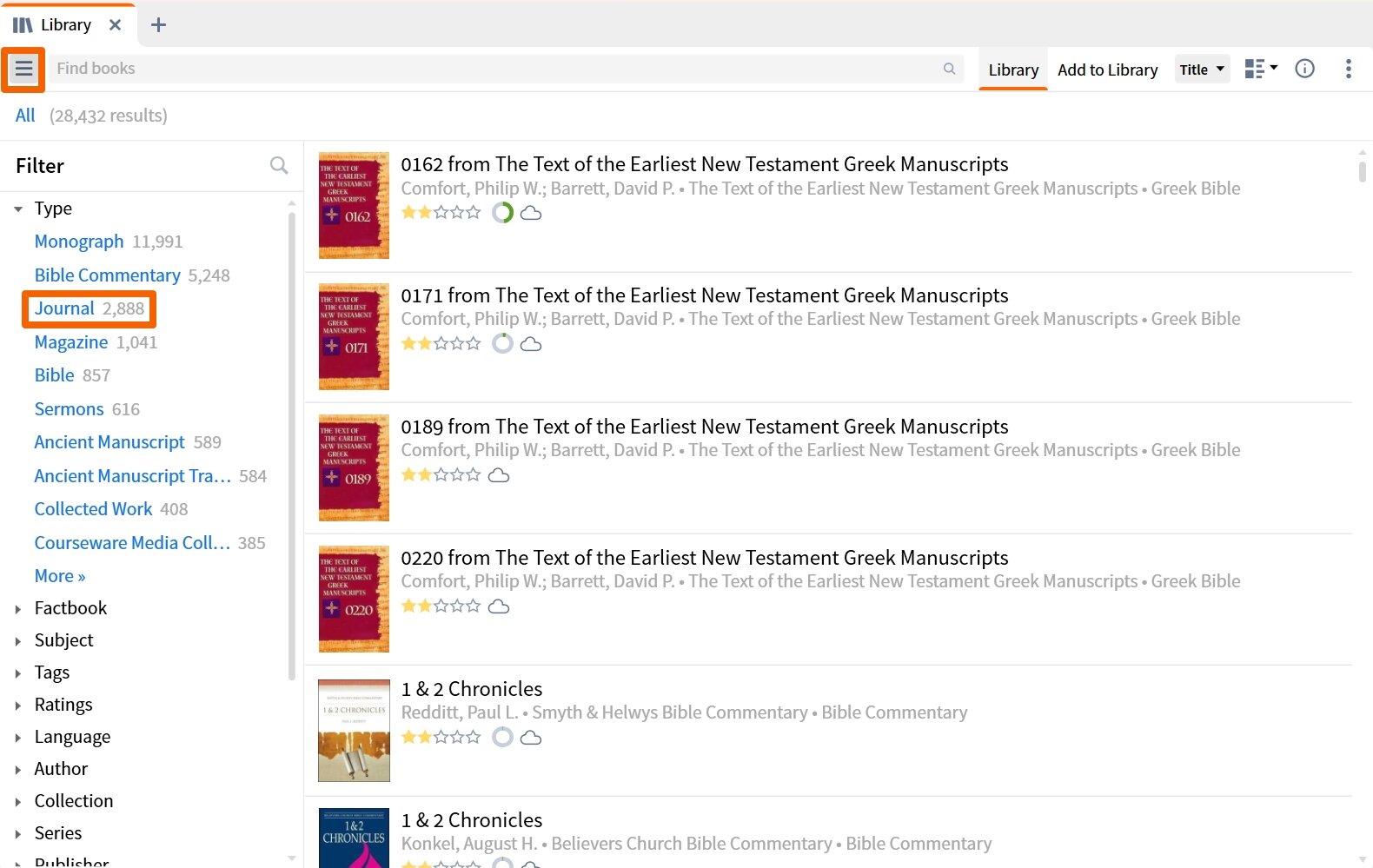Set star rating on 0189 manuscript

point(441,475)
